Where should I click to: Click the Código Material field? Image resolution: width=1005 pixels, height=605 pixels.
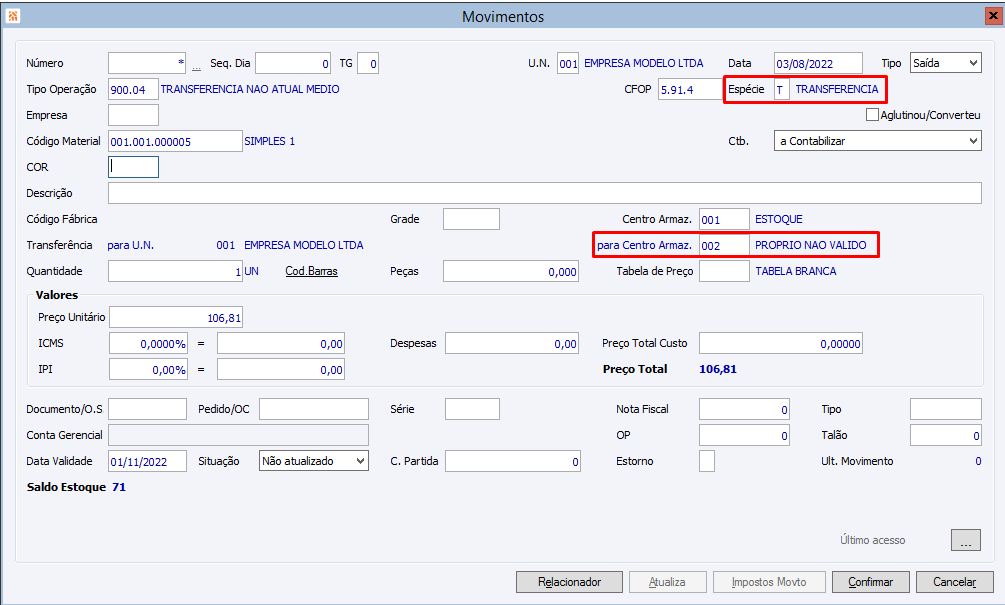click(x=175, y=141)
